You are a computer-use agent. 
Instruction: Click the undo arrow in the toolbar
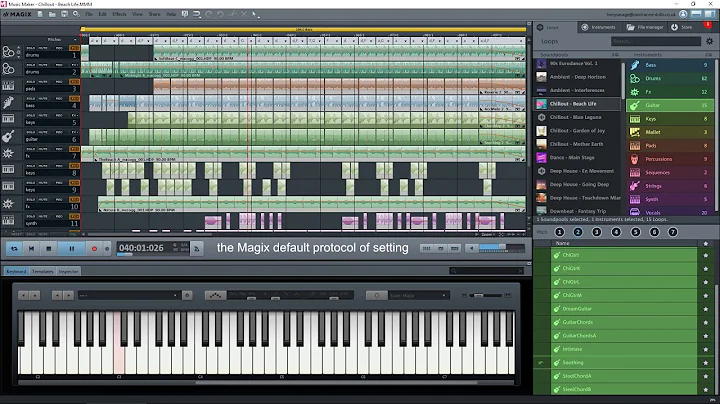pyautogui.click(x=208, y=14)
